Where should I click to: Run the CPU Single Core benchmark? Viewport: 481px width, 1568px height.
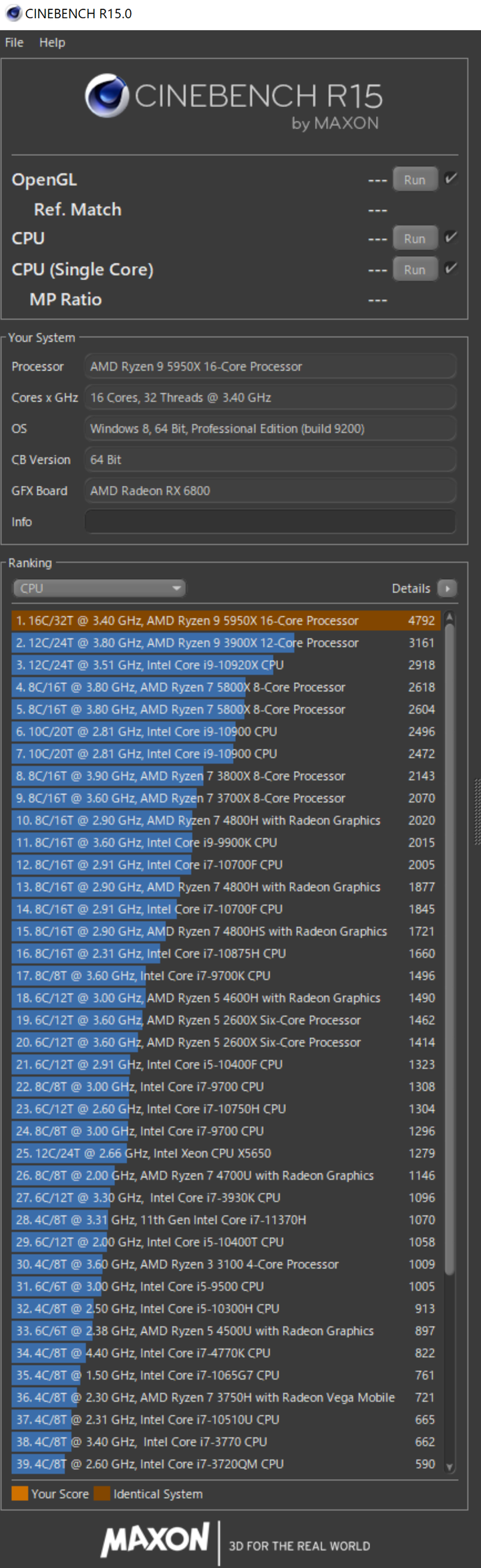tap(415, 270)
